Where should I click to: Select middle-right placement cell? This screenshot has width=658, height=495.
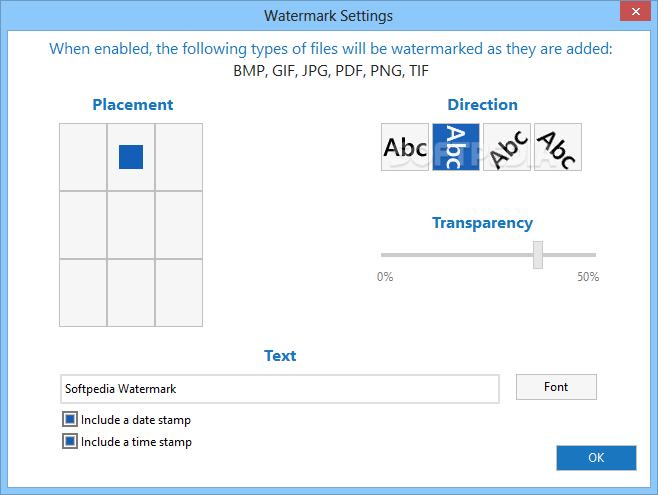179,225
